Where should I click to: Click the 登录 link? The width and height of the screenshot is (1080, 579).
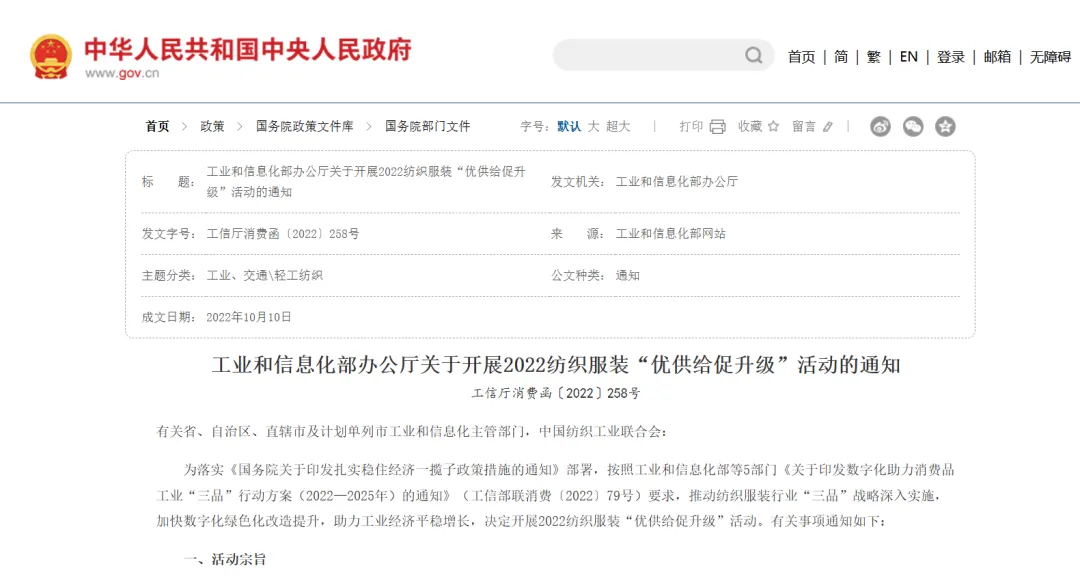tap(950, 57)
